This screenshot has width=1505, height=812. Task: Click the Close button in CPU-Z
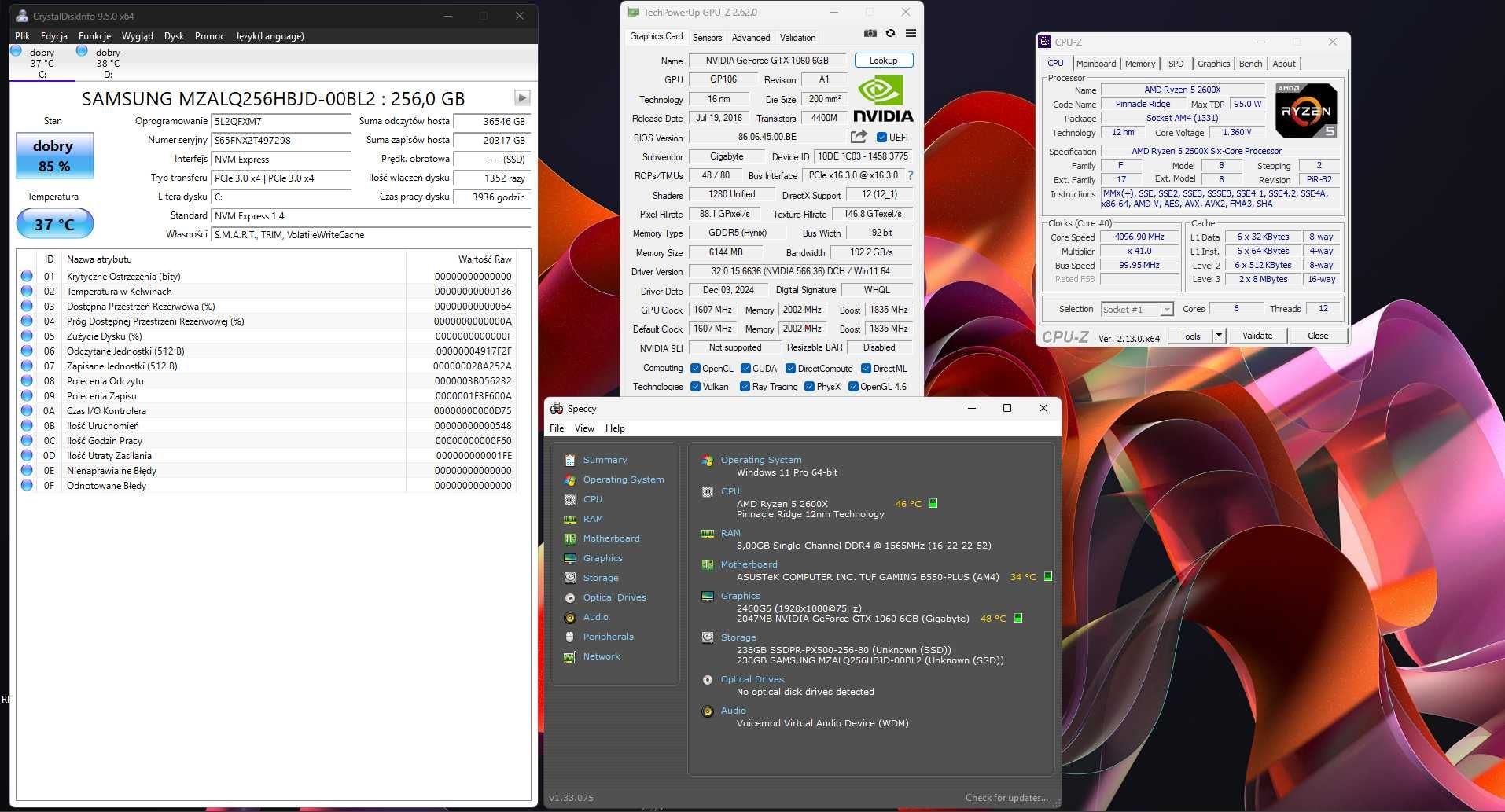[x=1318, y=336]
